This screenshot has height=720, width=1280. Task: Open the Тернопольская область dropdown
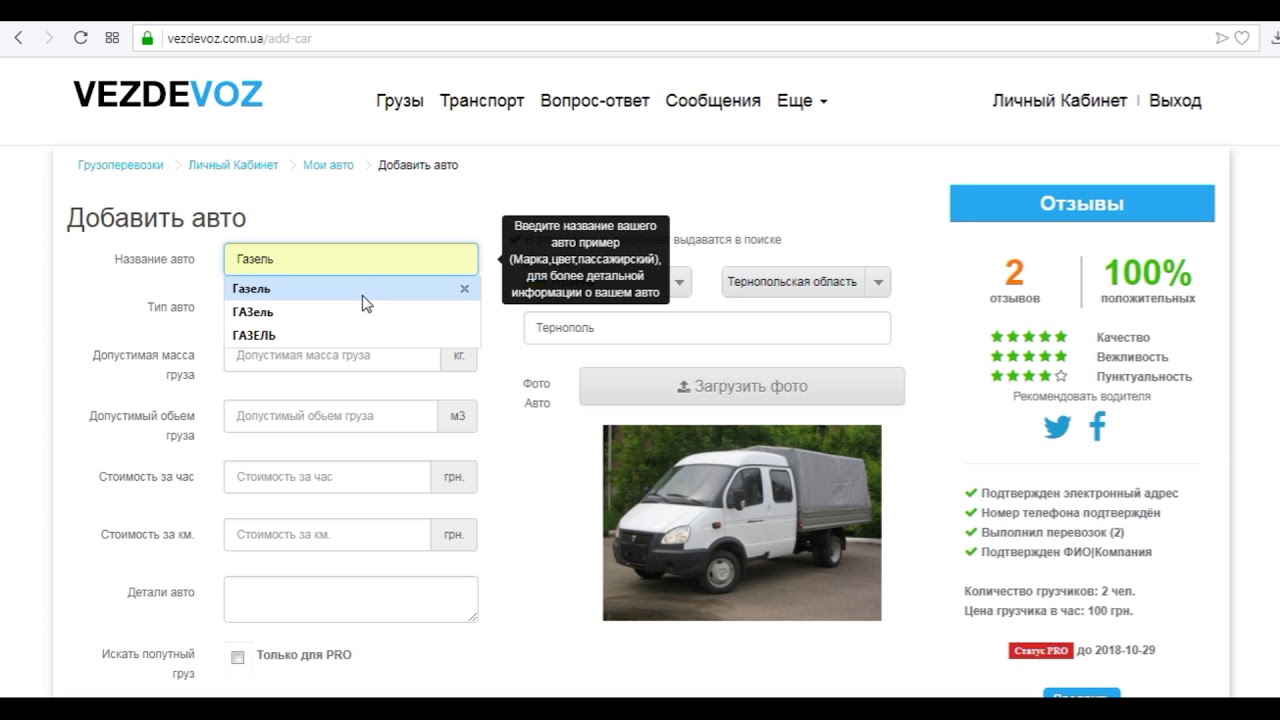click(806, 282)
